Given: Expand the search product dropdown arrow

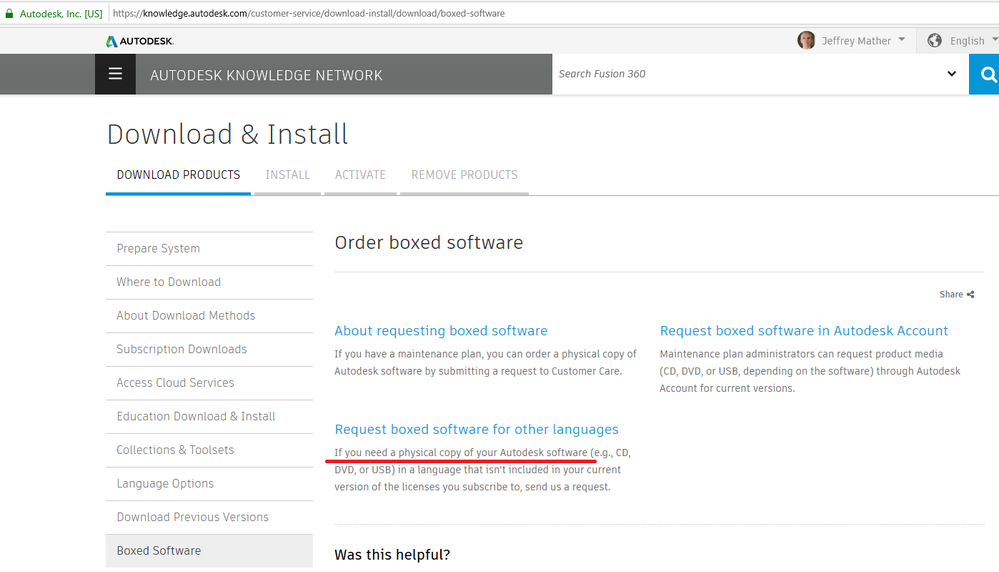Looking at the screenshot, I should tap(951, 74).
